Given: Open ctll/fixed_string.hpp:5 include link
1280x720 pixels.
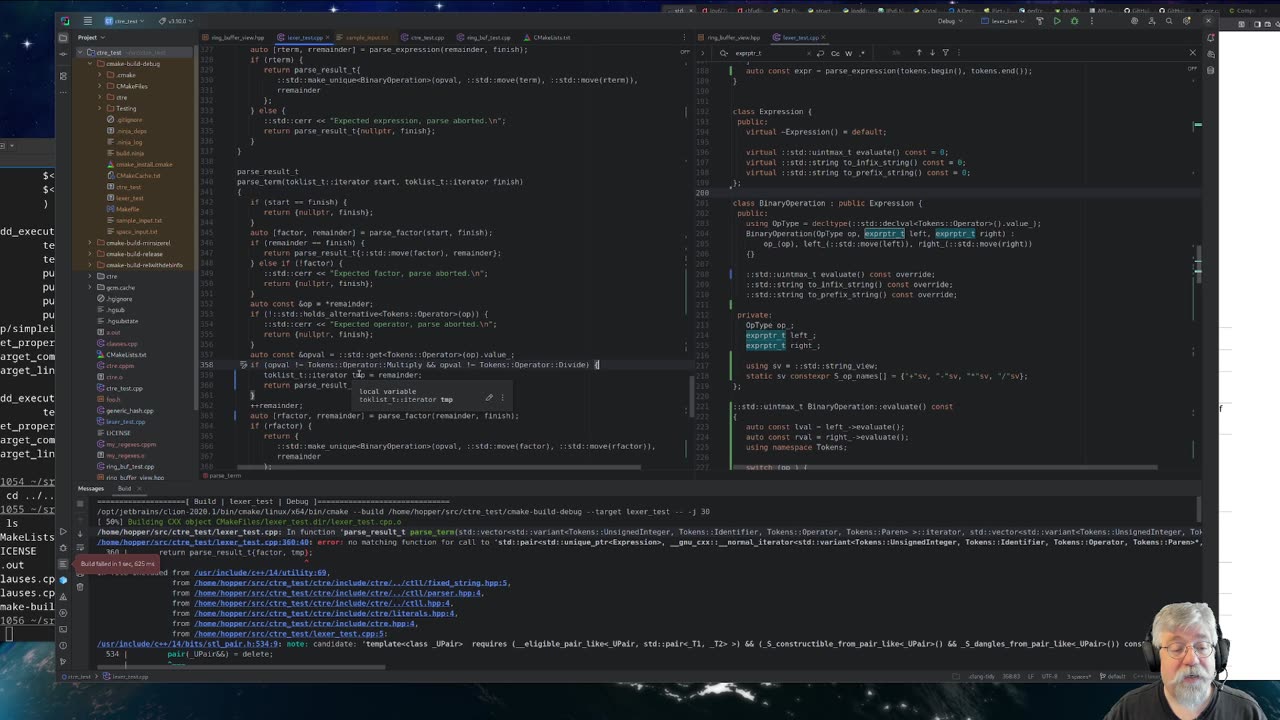Looking at the screenshot, I should click(x=351, y=583).
